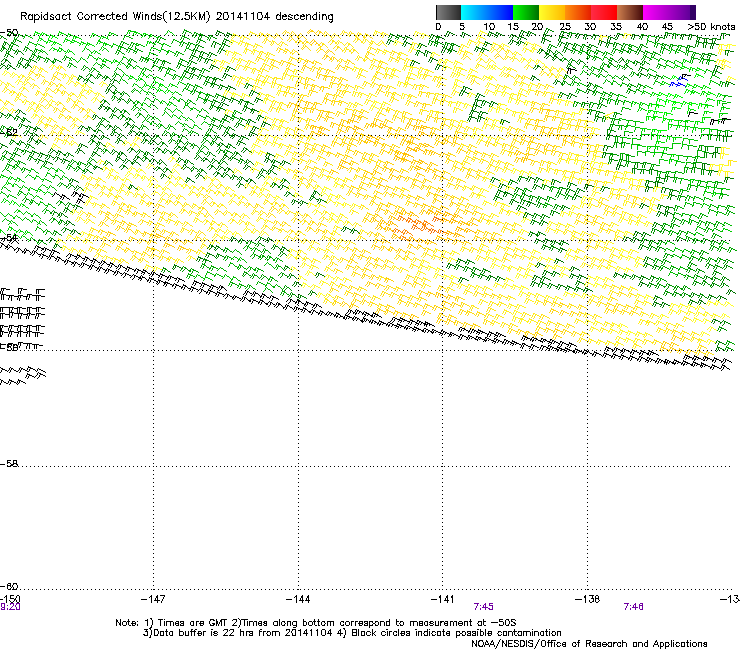Click the '-58' latitude axis label
This screenshot has width=740, height=650.
[9, 464]
